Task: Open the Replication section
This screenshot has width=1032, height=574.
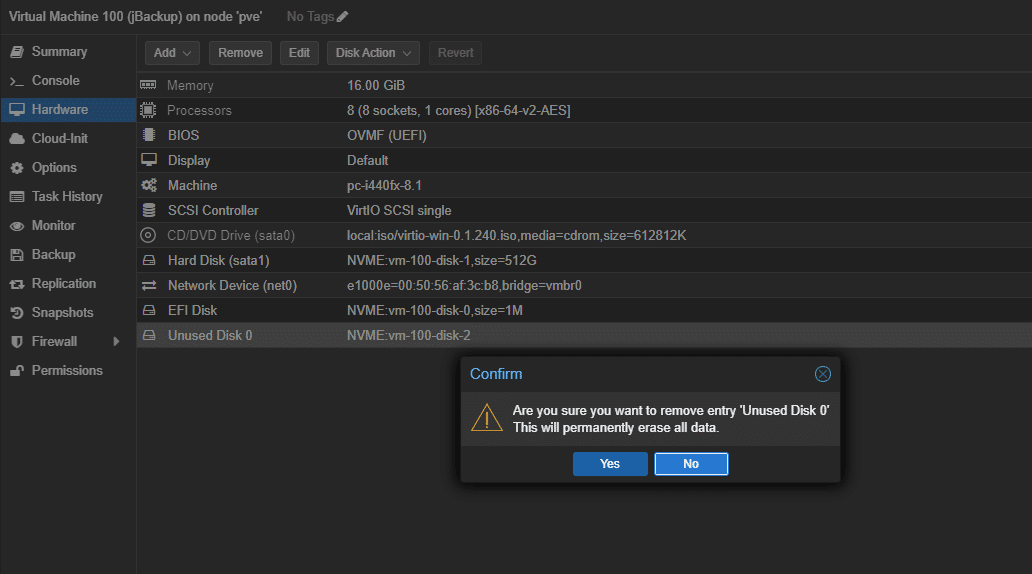Action: coord(68,283)
